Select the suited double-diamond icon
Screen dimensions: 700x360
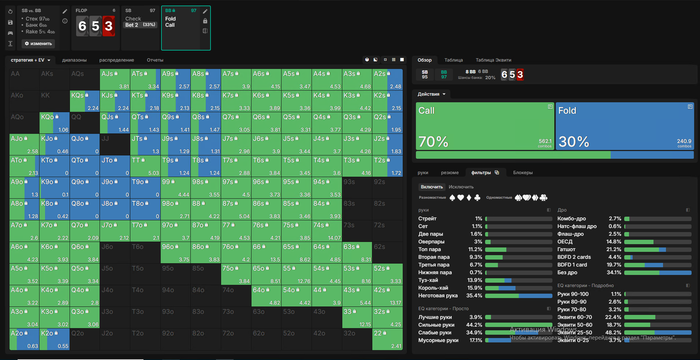point(535,197)
